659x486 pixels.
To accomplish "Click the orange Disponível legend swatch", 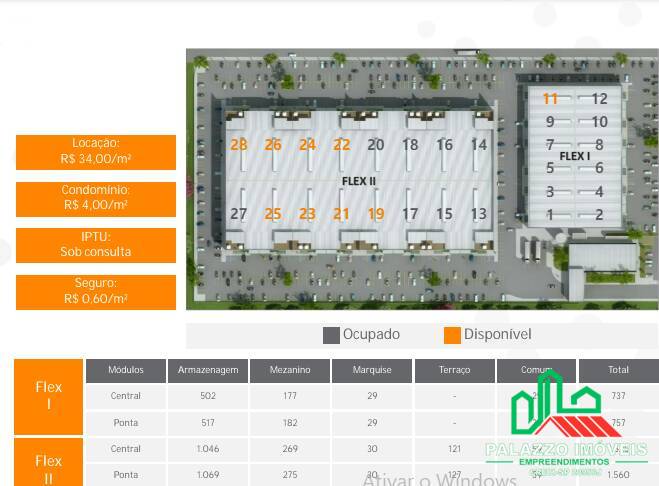I will [x=452, y=335].
